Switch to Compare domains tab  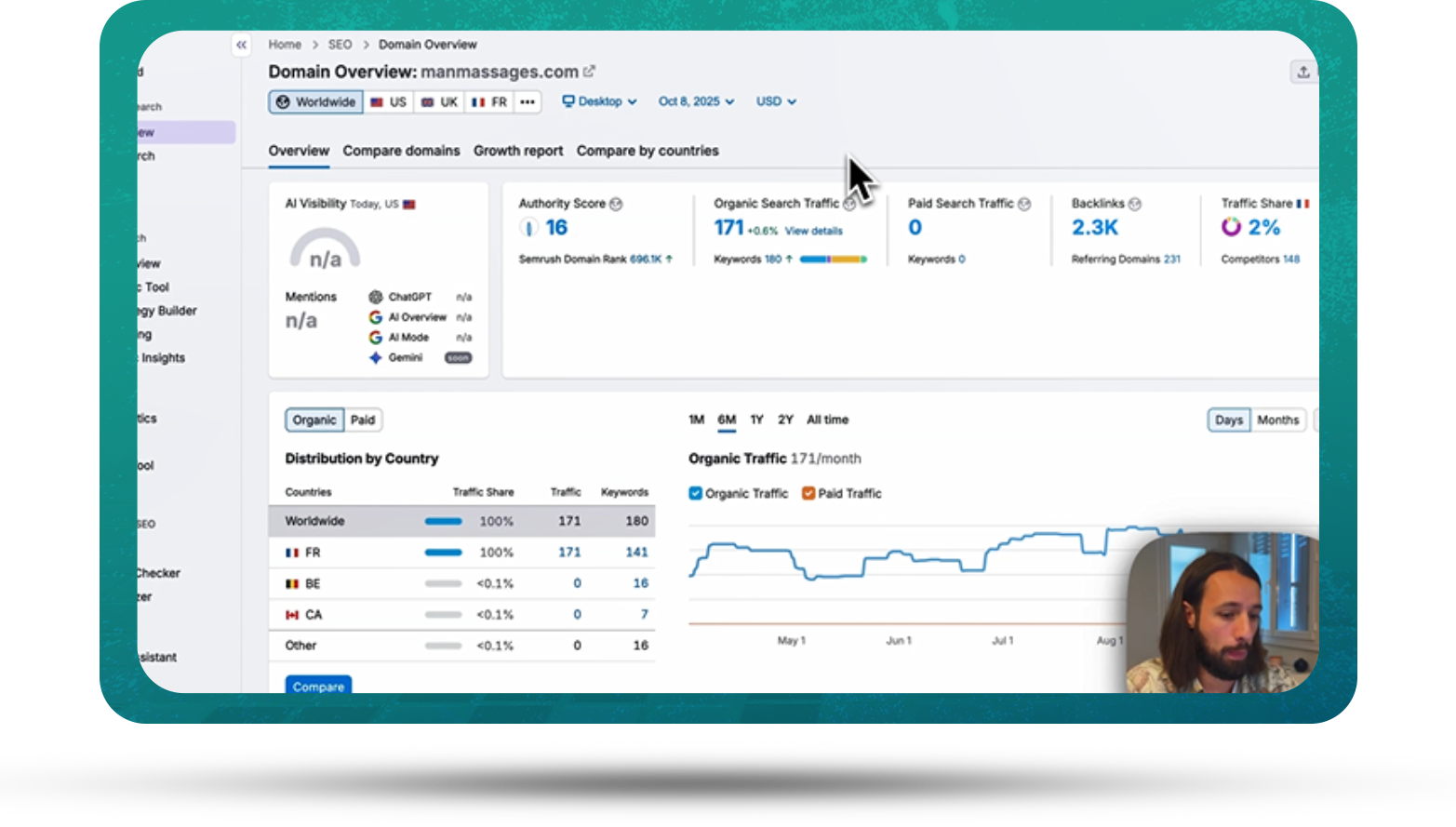(x=401, y=151)
